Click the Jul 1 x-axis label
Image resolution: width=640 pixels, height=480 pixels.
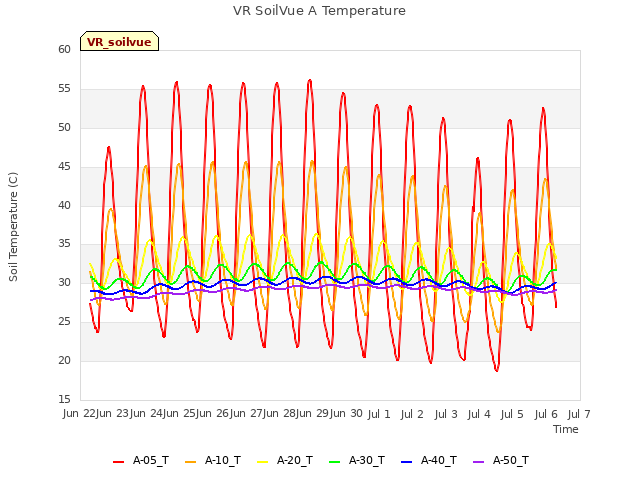point(379,414)
